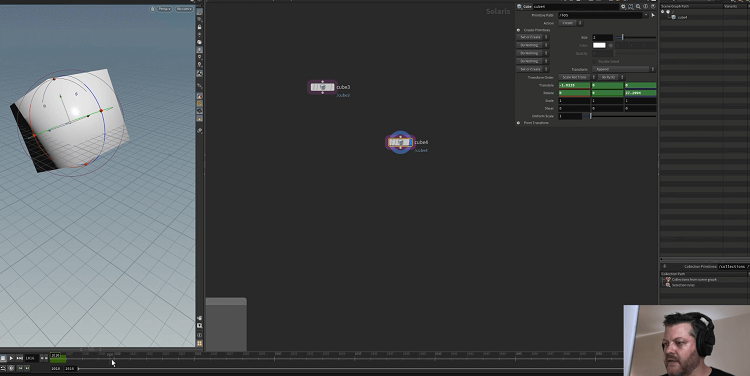Click the Size slider handle
The height and width of the screenshot is (376, 750).
pos(622,37)
